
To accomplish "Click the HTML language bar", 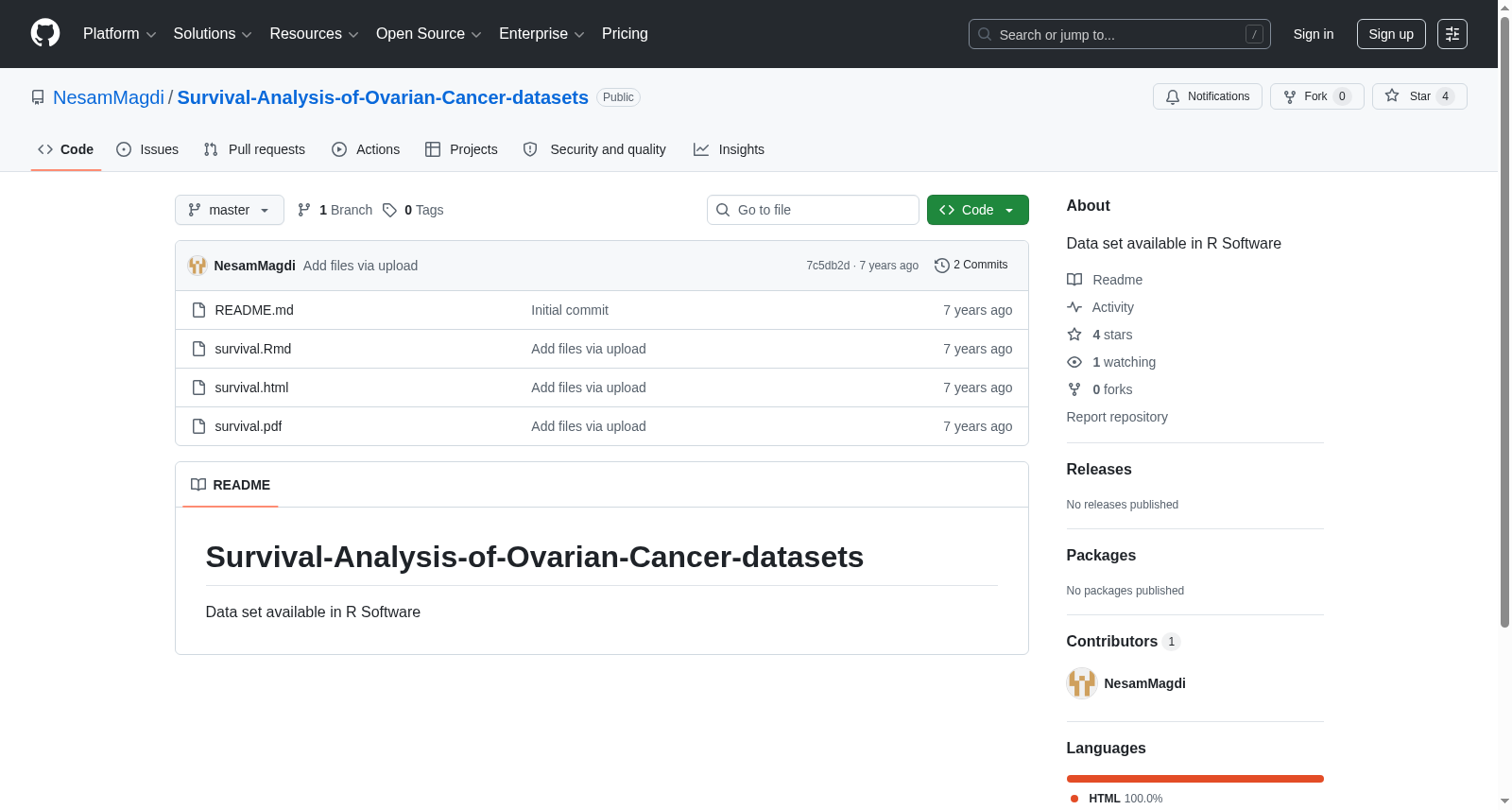I will 1194,779.
